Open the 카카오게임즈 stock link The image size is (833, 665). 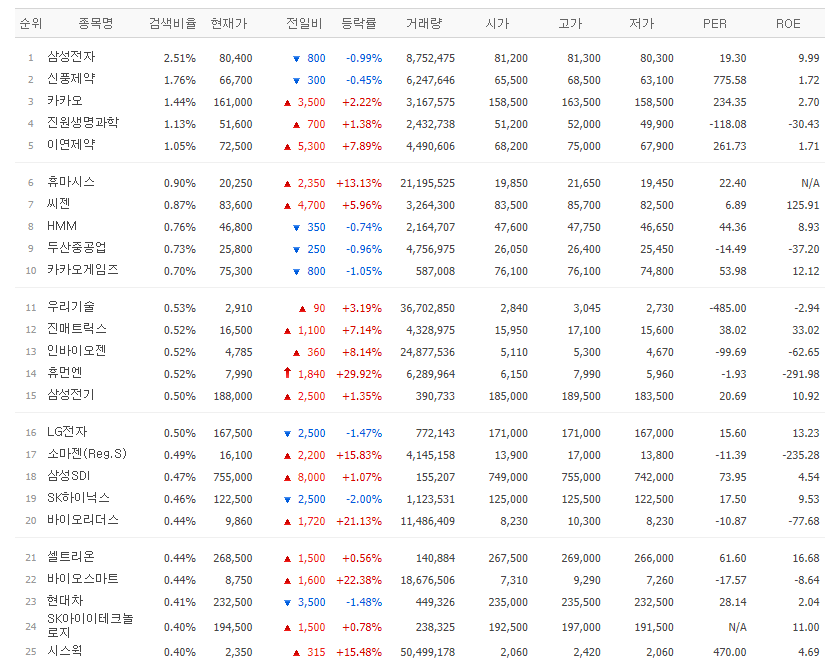coord(83,269)
